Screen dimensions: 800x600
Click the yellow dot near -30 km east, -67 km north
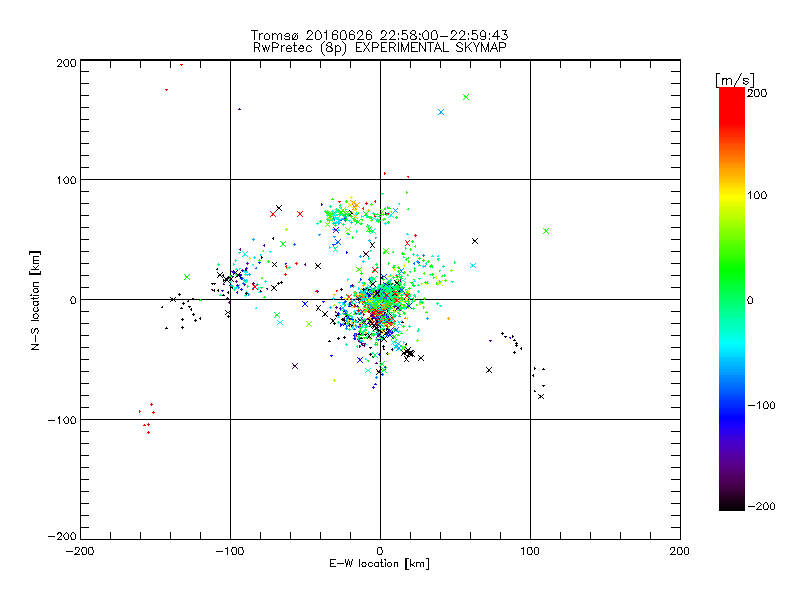335,381
